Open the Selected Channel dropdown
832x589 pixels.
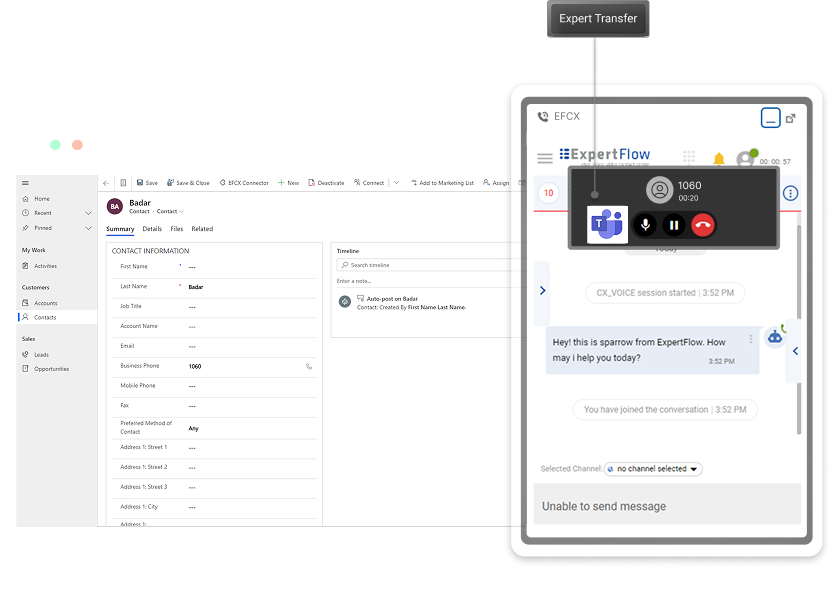coord(653,469)
